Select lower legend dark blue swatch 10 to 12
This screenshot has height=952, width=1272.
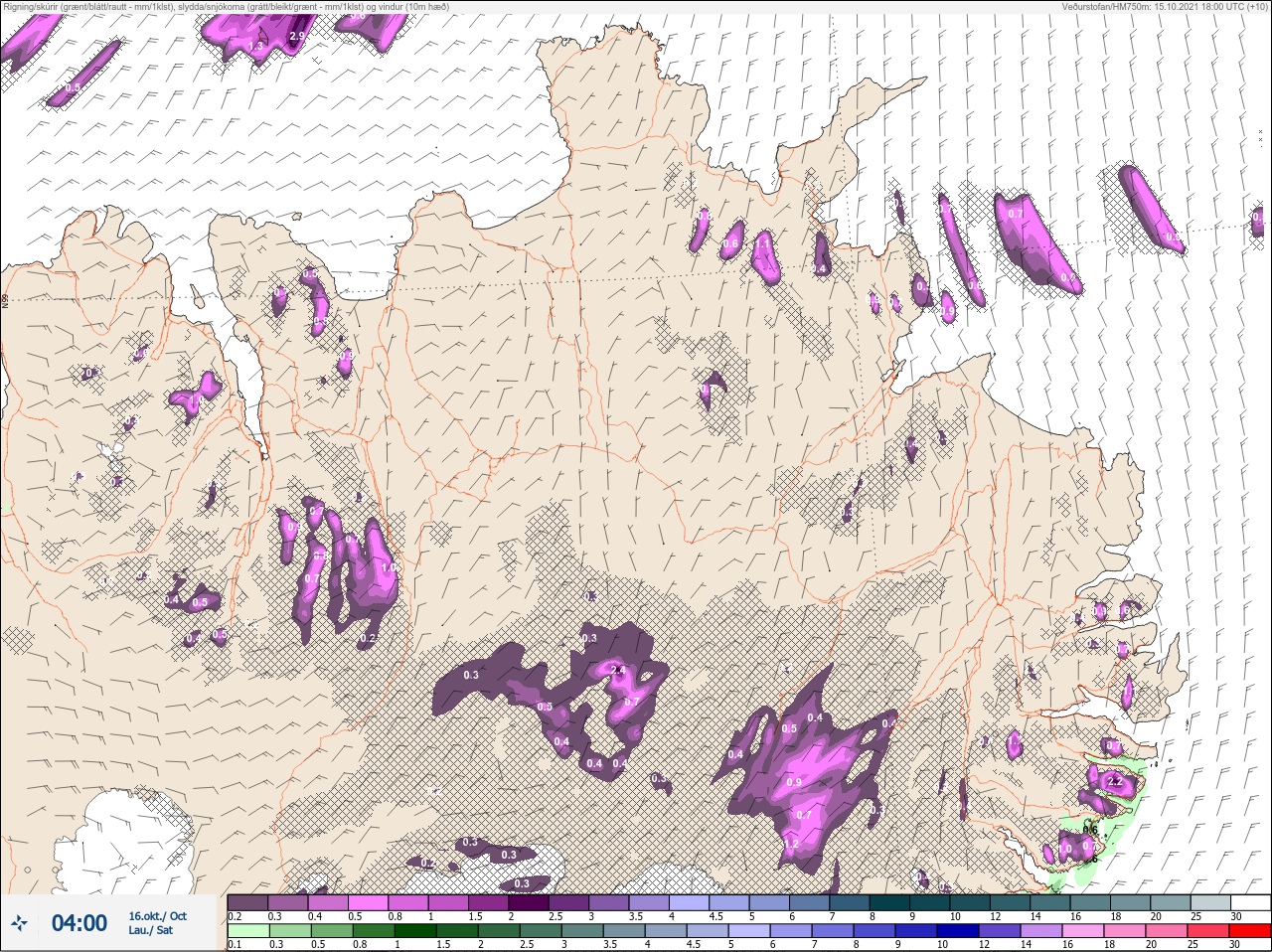(958, 931)
